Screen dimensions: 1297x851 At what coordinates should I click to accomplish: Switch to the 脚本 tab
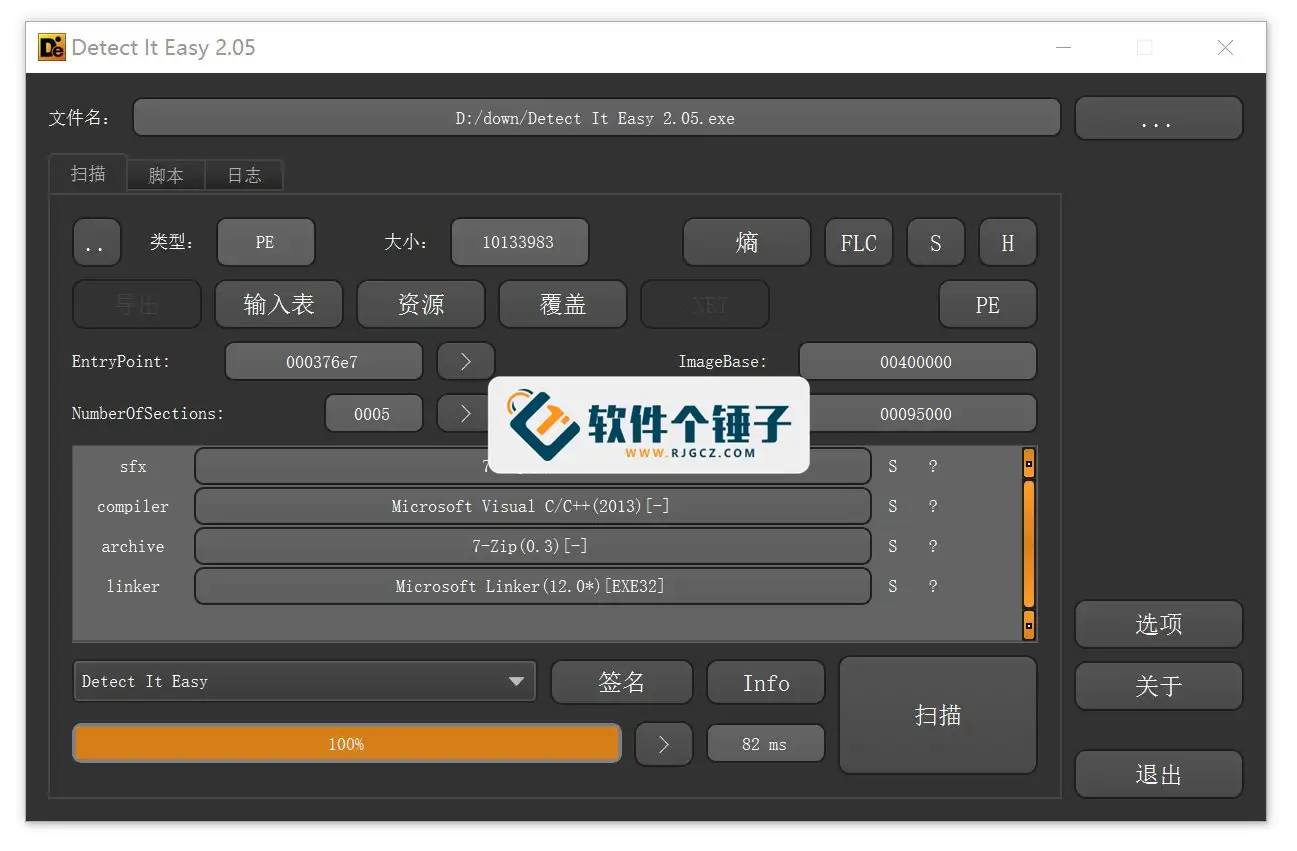click(166, 175)
